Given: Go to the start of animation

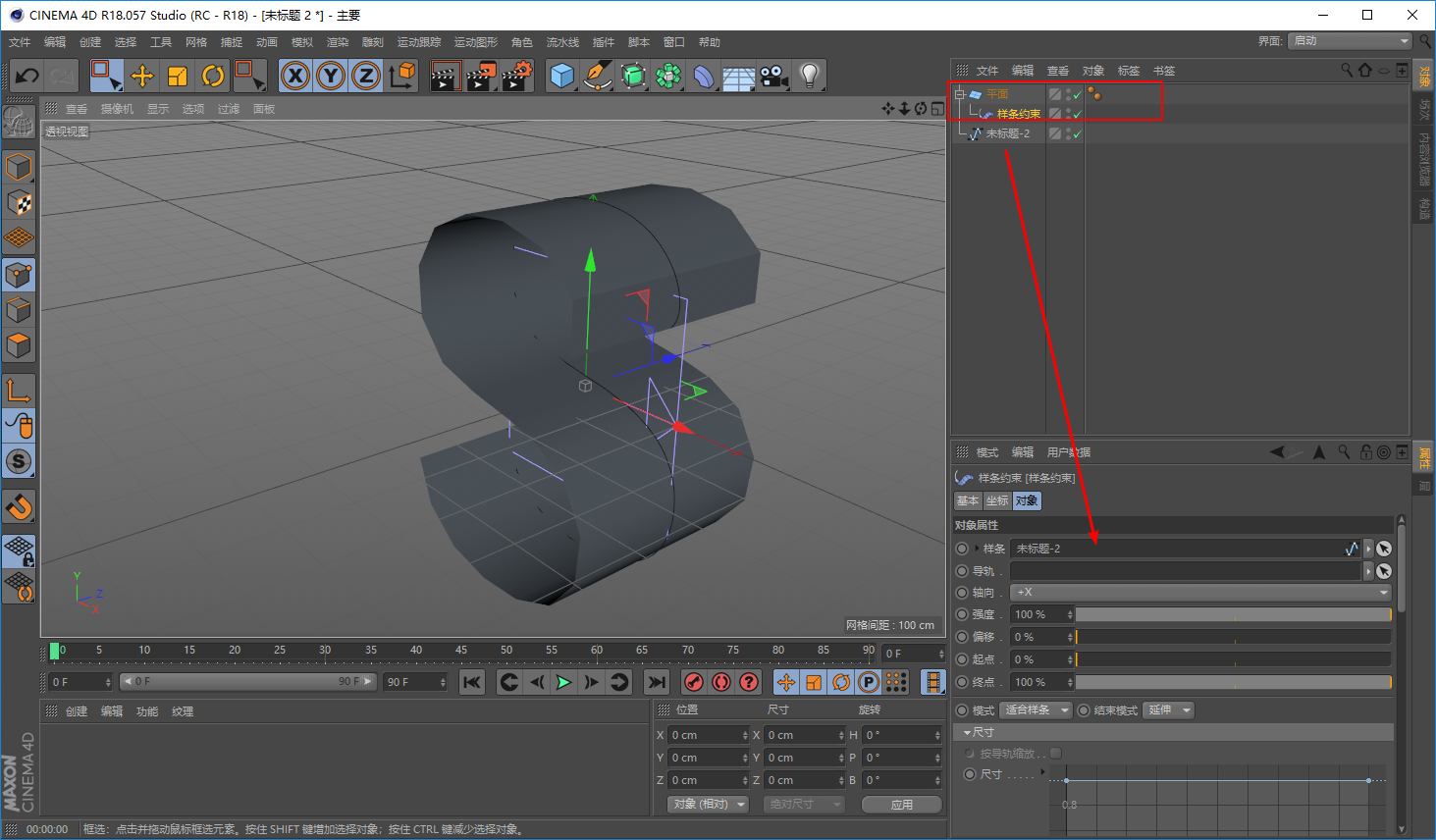Looking at the screenshot, I should coord(472,682).
